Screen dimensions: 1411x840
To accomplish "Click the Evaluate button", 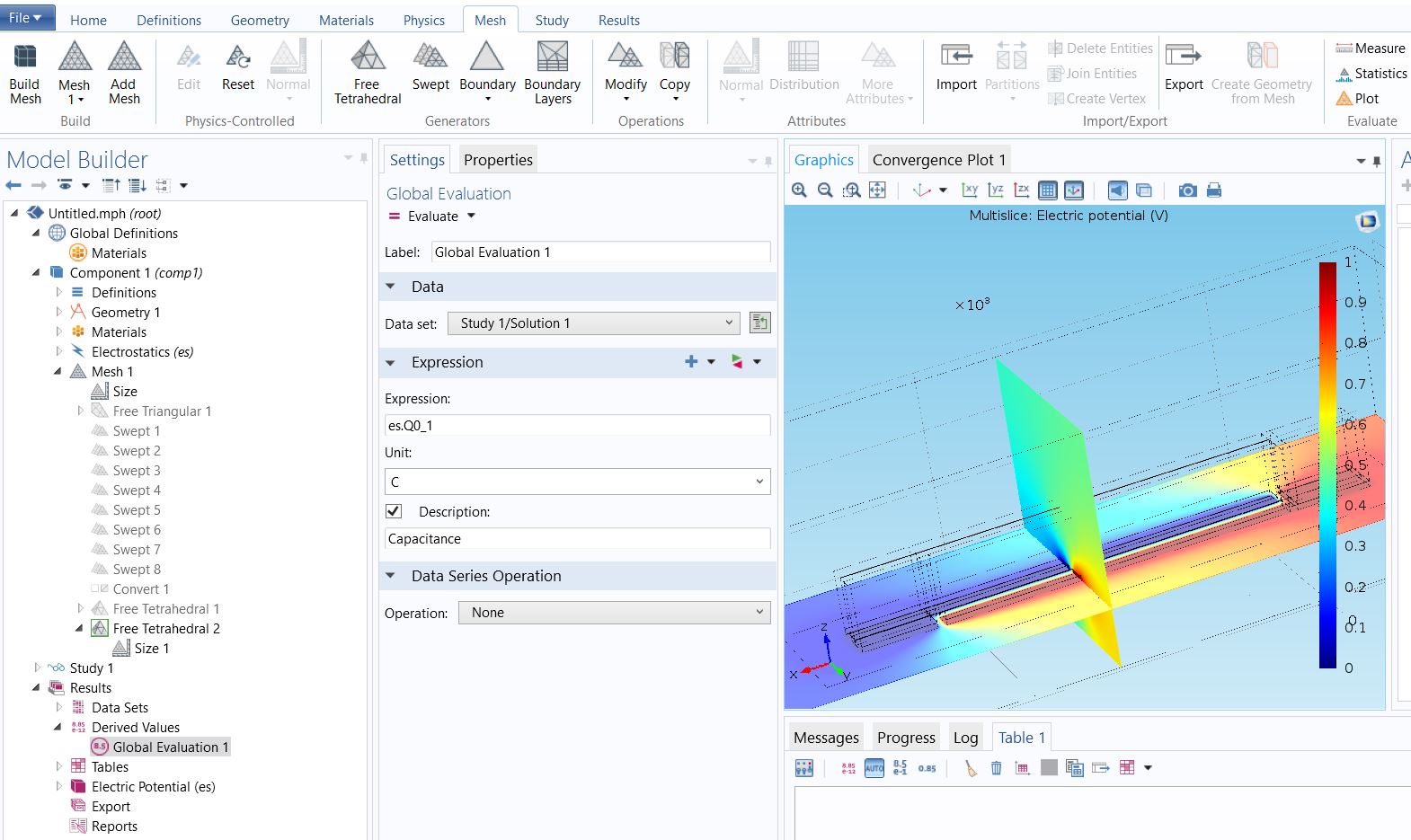I will tap(431, 217).
